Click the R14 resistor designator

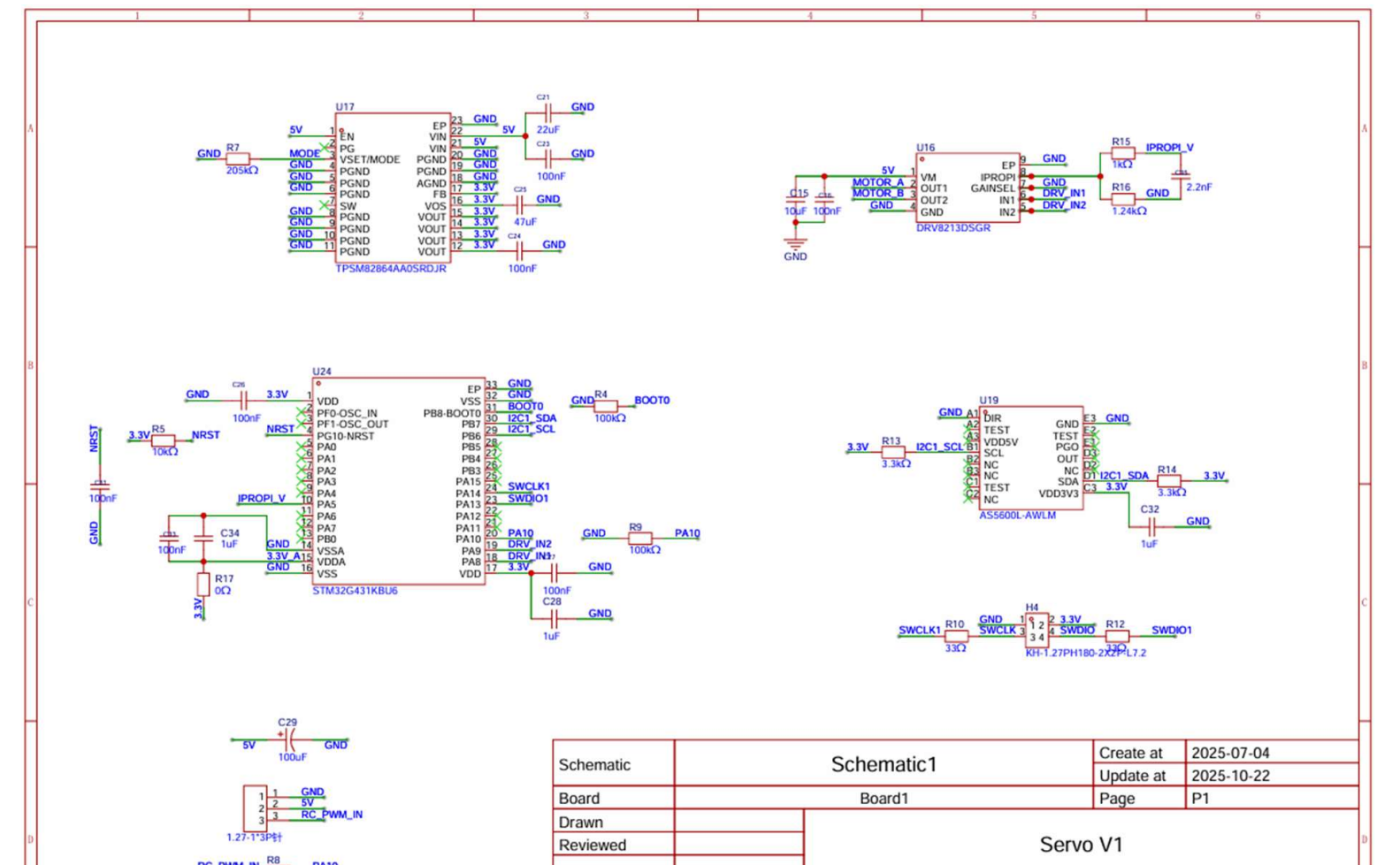(x=1167, y=471)
